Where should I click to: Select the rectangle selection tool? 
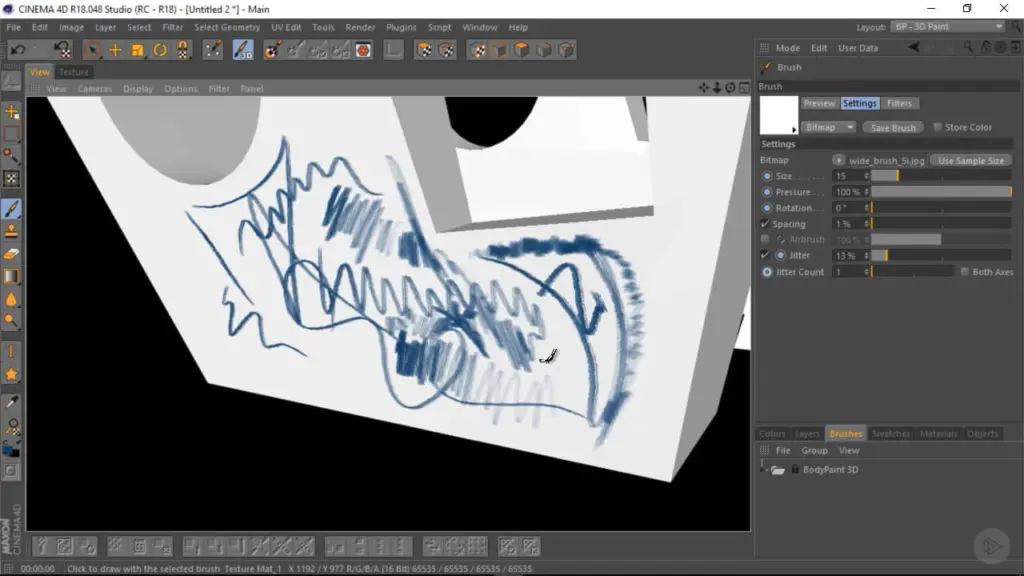pos(12,135)
